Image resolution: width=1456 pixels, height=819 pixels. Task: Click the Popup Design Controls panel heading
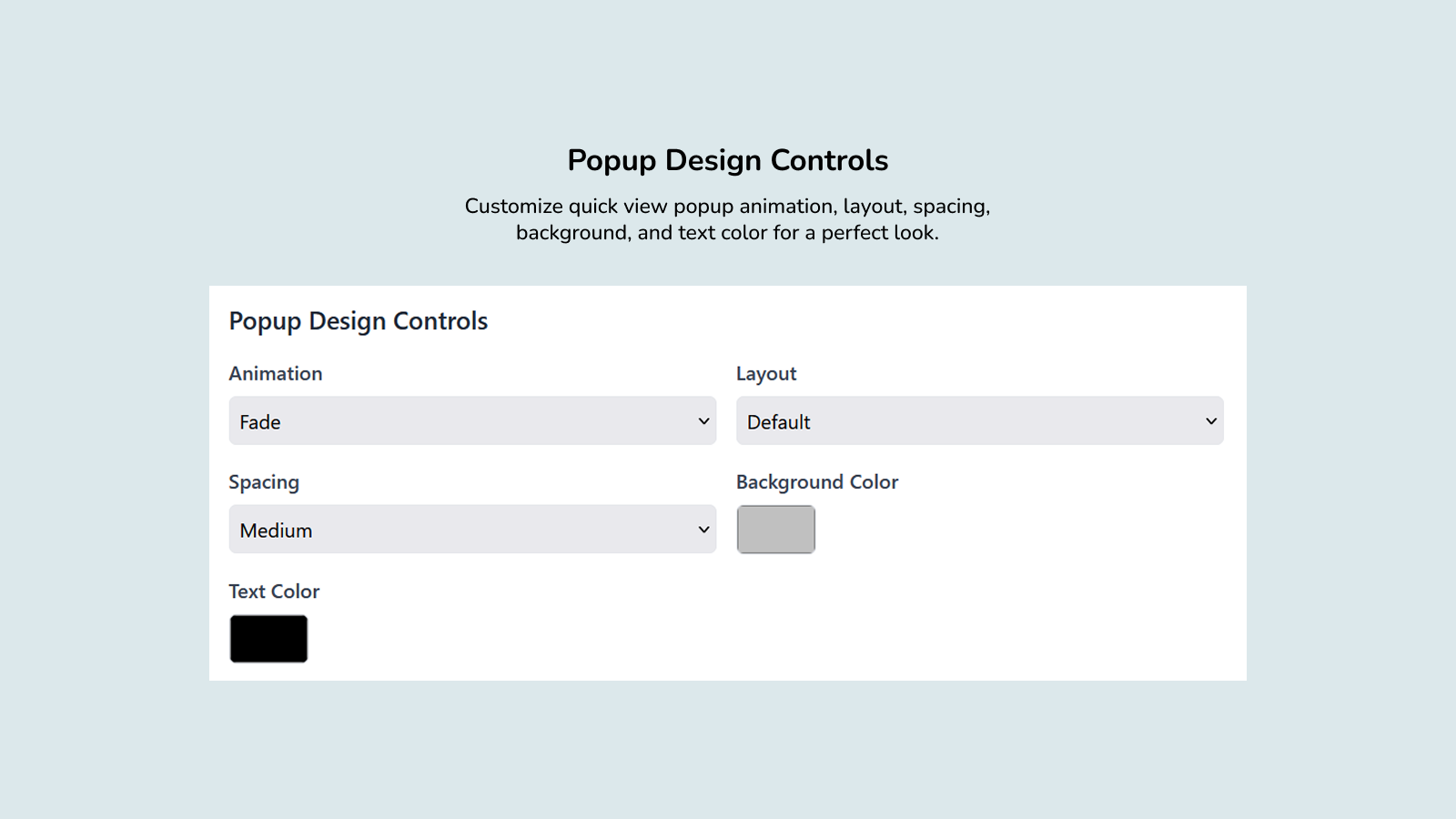pos(358,320)
